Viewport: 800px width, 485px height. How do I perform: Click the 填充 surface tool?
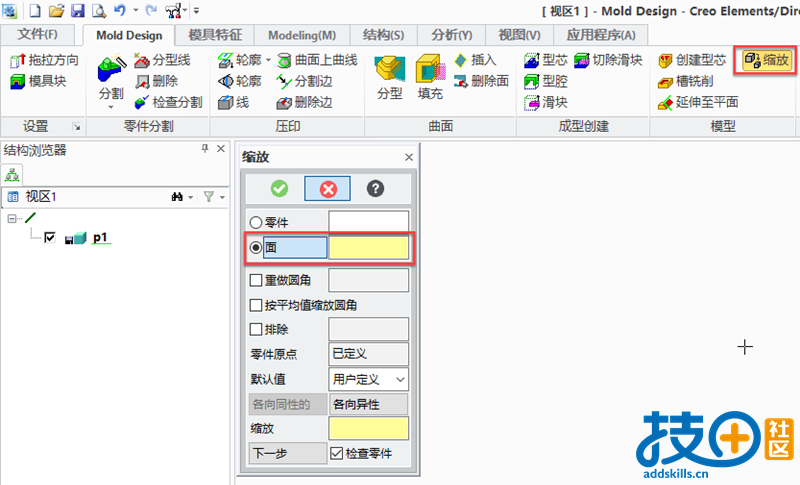430,78
